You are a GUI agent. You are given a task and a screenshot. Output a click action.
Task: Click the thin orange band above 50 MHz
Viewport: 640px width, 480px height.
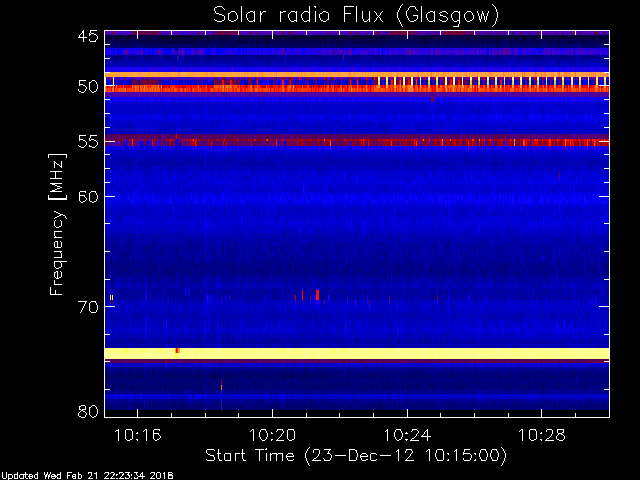point(357,75)
